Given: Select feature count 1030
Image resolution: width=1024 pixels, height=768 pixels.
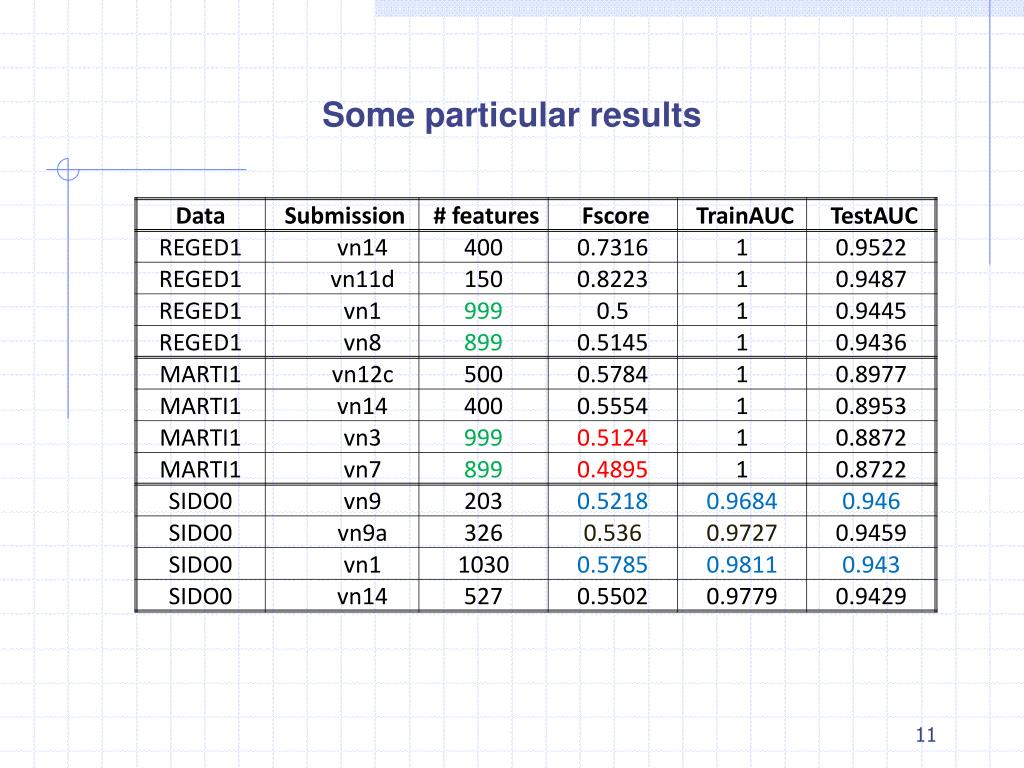Looking at the screenshot, I should (x=483, y=564).
